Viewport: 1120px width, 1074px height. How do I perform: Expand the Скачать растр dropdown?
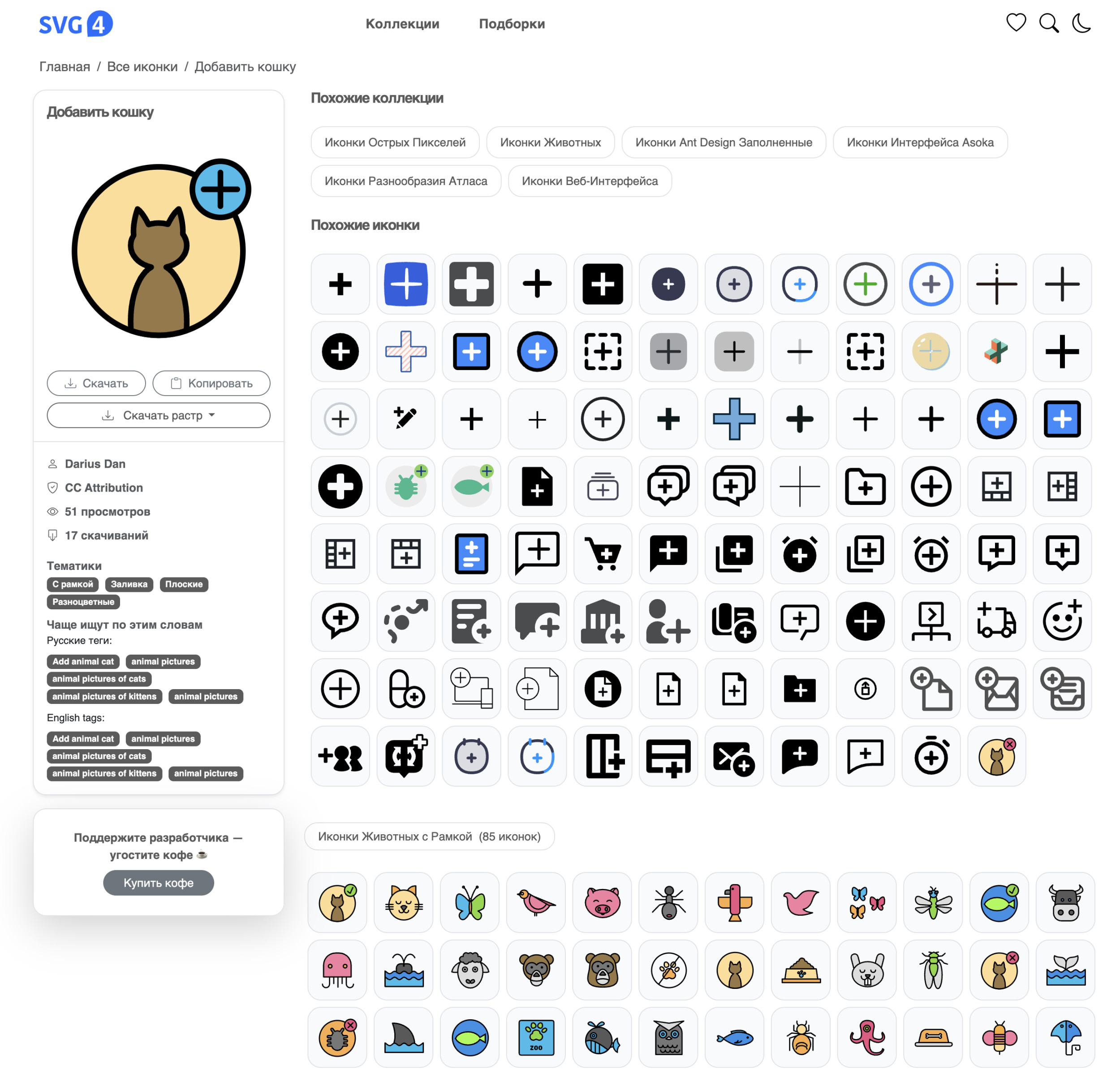[x=158, y=415]
